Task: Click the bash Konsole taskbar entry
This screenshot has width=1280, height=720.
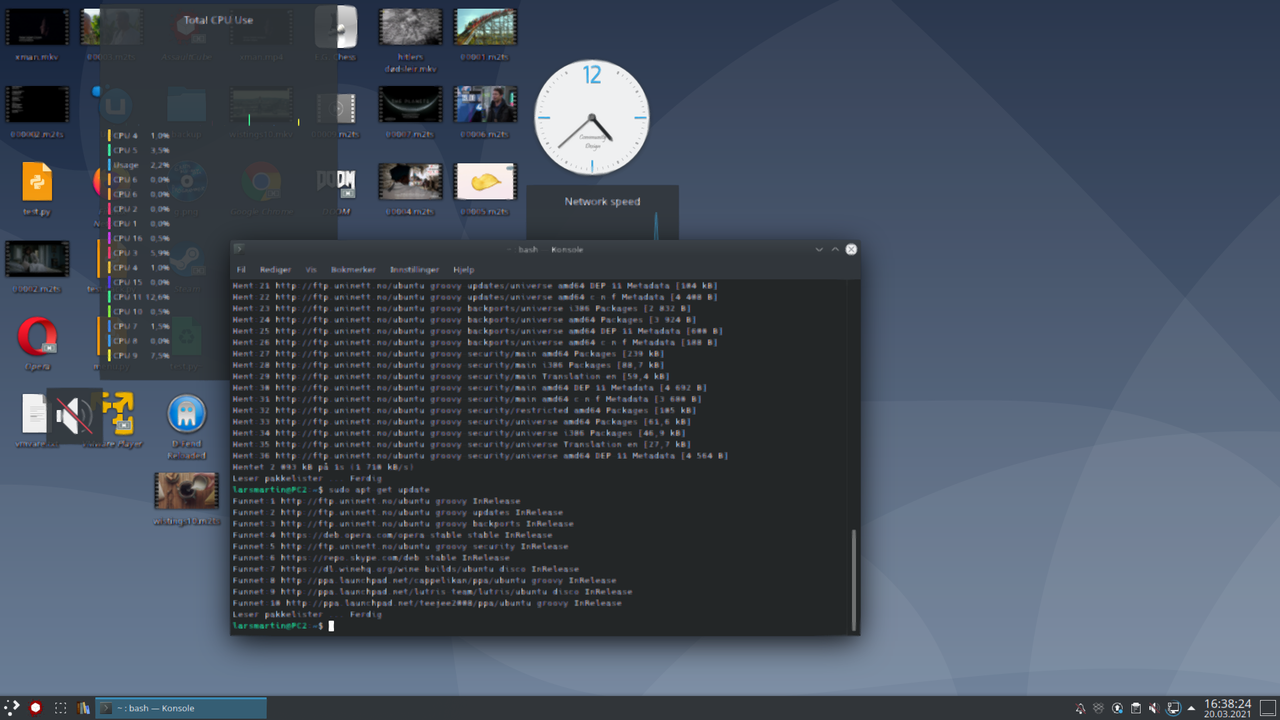Action: click(x=180, y=707)
